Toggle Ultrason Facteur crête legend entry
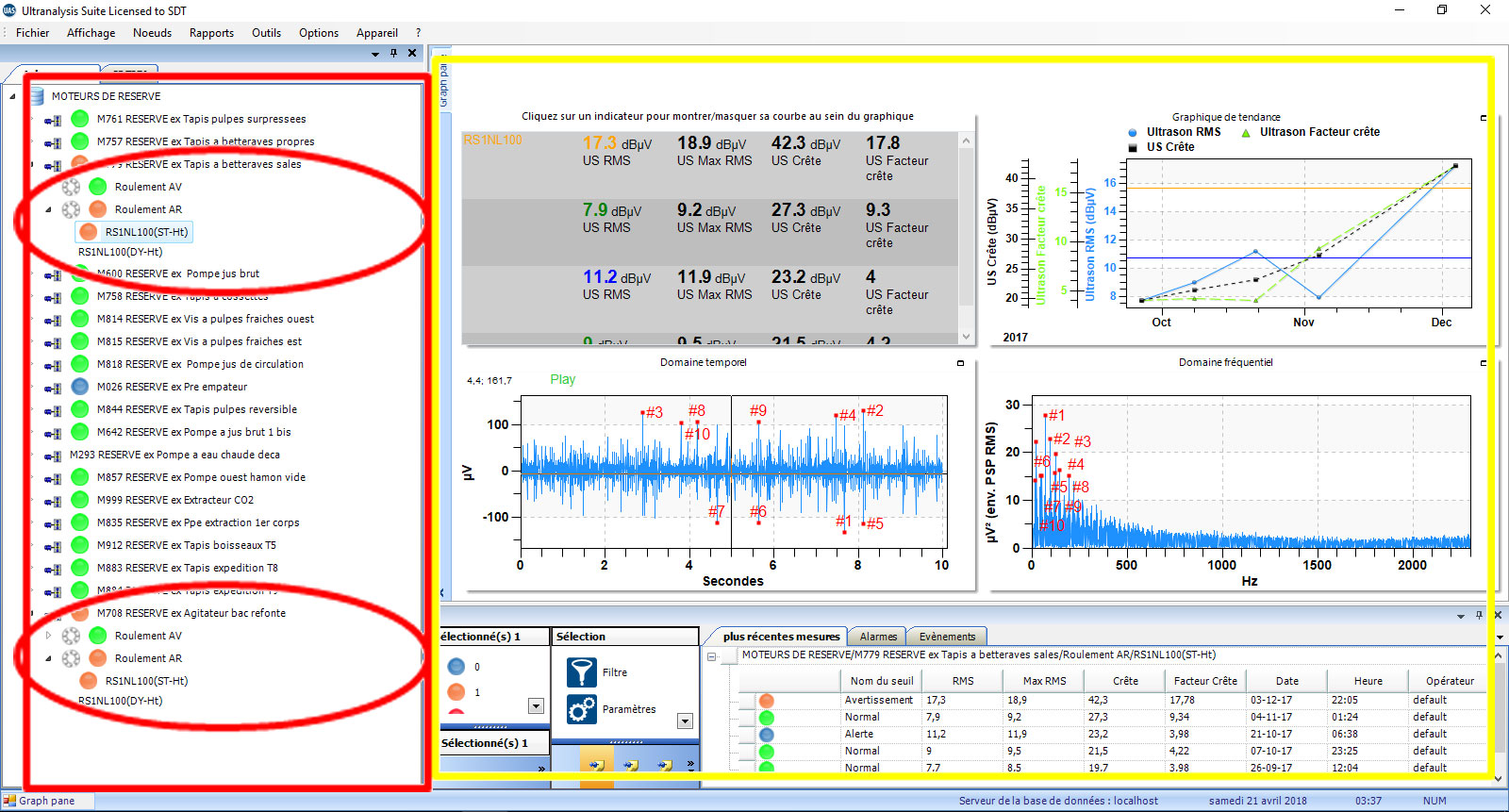 [1310, 132]
